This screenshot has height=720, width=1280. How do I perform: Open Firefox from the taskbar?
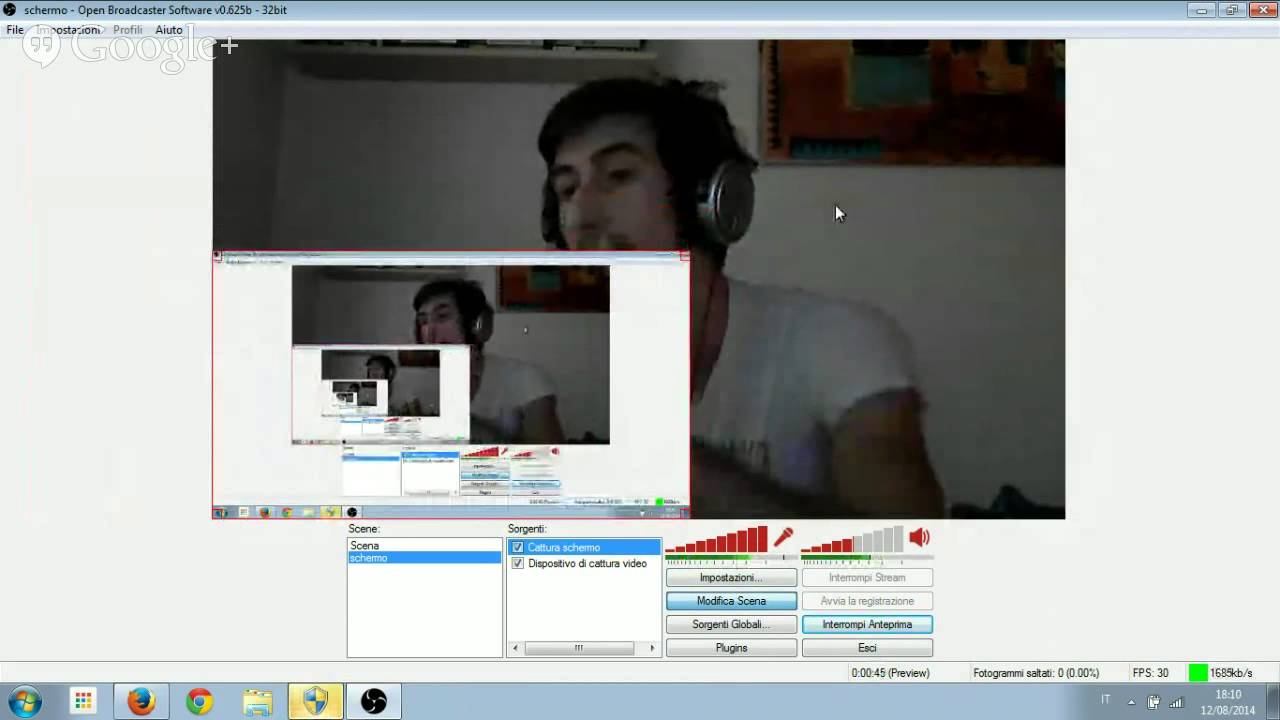[141, 702]
